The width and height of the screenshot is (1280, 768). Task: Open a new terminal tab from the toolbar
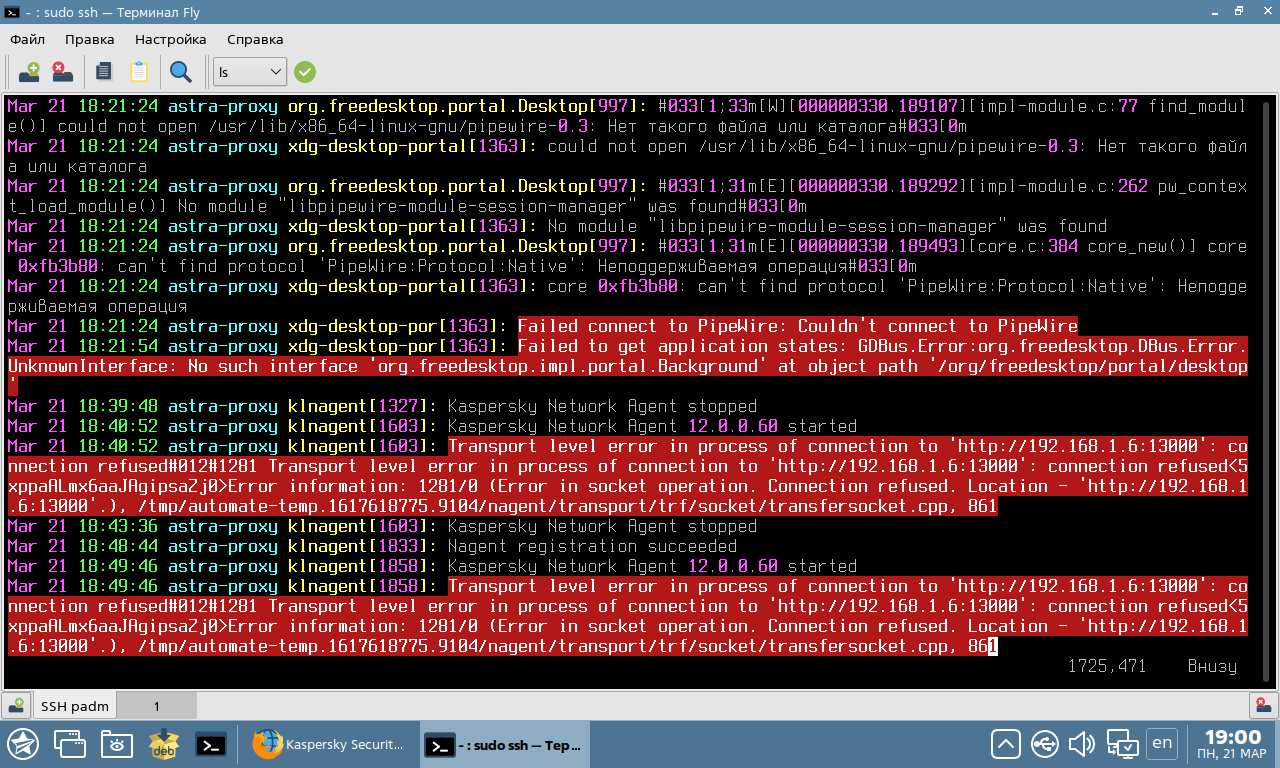29,71
